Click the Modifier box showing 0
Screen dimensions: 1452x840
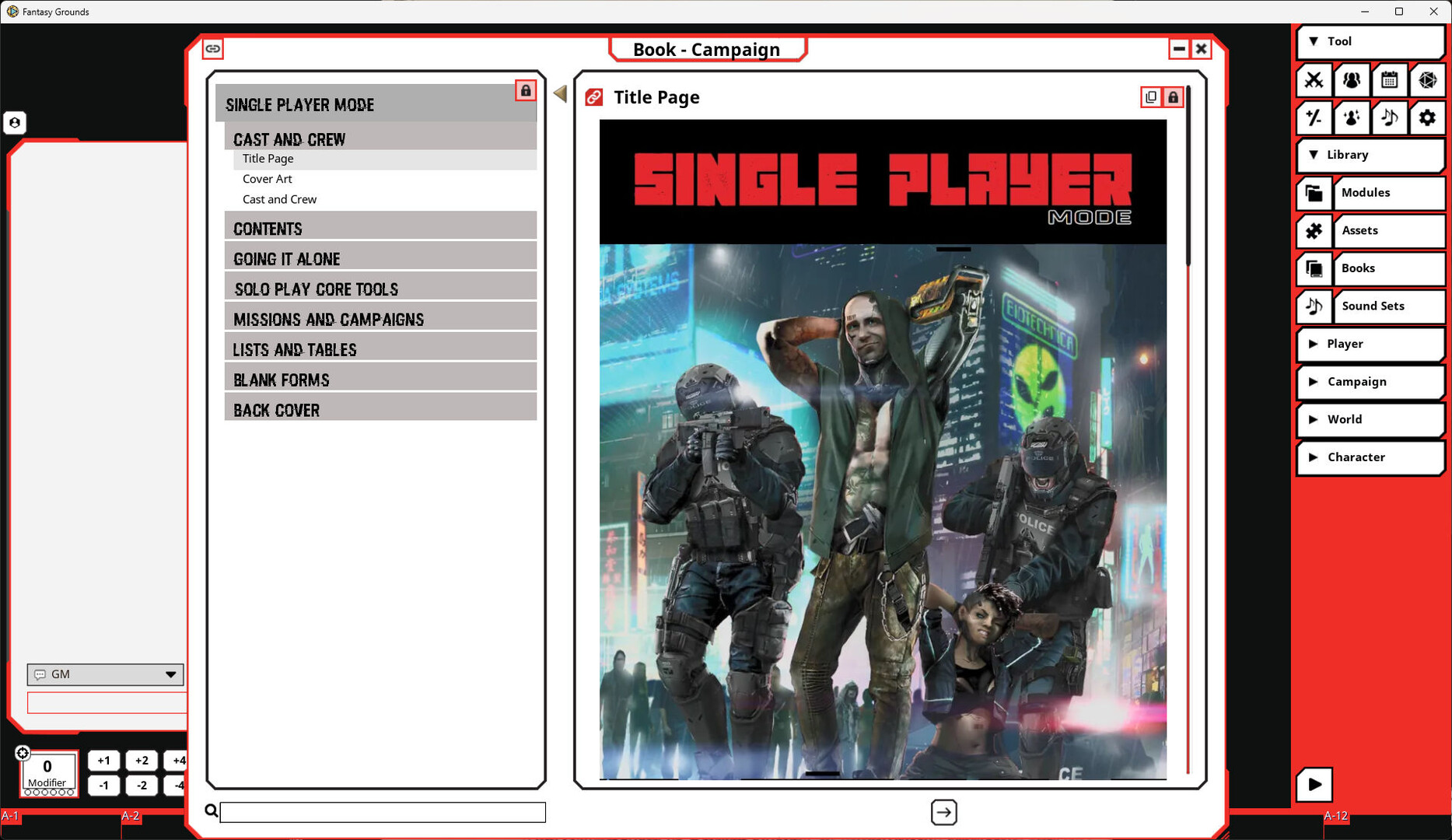click(47, 772)
